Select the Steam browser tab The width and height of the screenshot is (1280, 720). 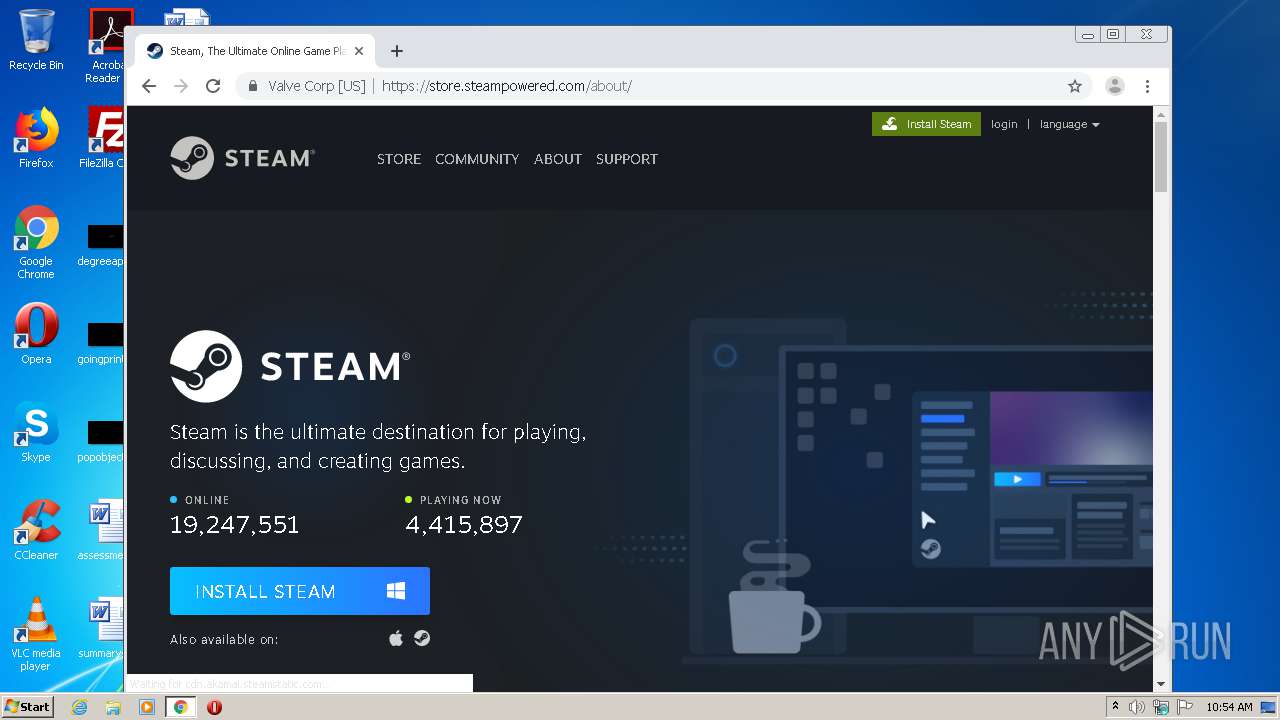pos(254,51)
